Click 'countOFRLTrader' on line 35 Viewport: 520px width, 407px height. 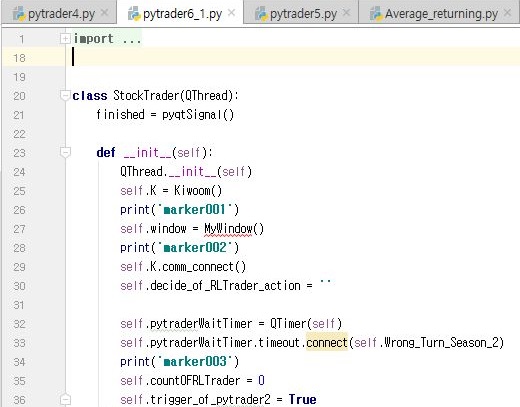tap(195, 381)
